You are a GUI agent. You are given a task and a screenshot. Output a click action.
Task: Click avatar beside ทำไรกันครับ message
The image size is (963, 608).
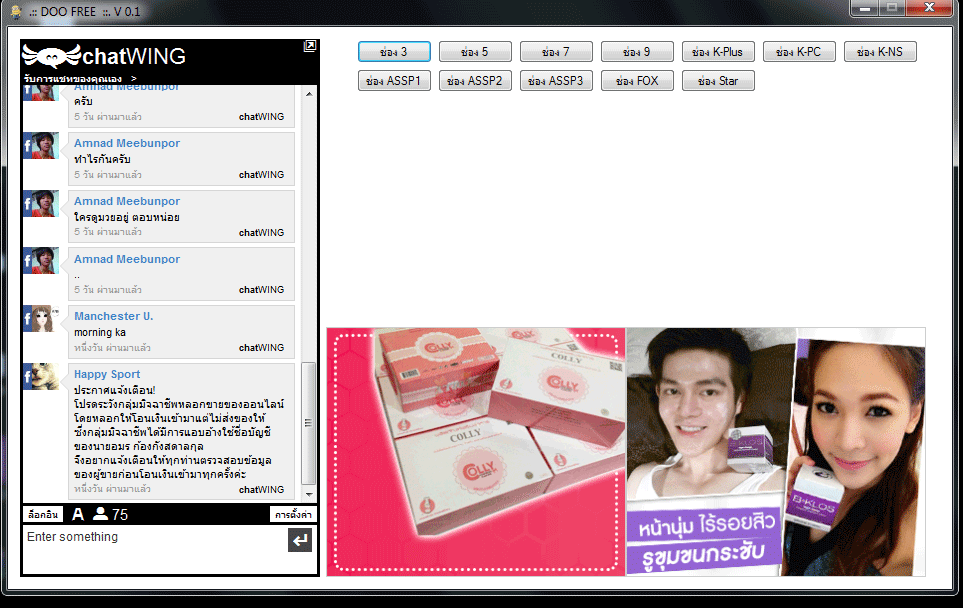(x=41, y=146)
